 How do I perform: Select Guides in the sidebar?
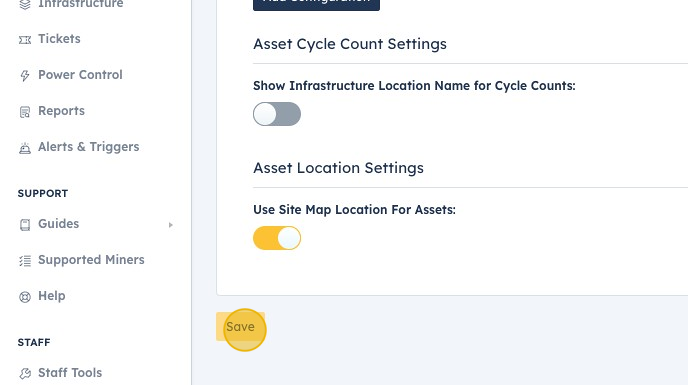(x=59, y=223)
